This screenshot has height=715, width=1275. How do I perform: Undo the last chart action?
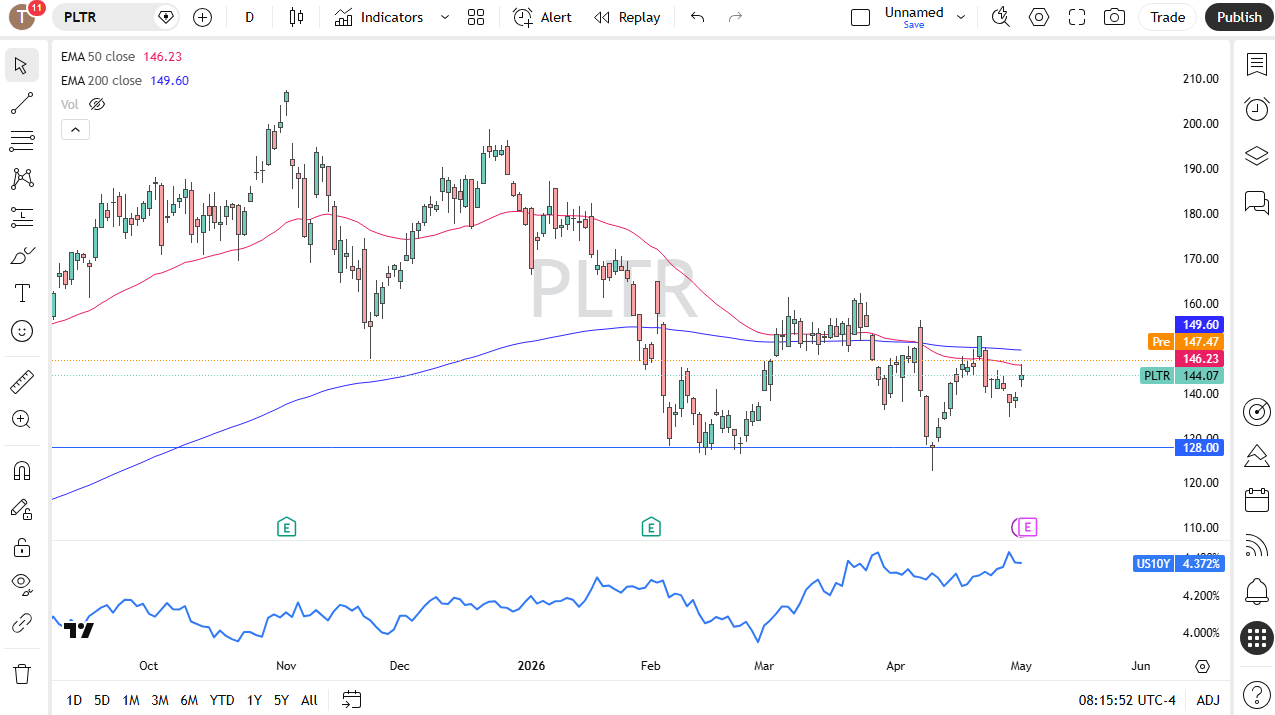tap(698, 17)
